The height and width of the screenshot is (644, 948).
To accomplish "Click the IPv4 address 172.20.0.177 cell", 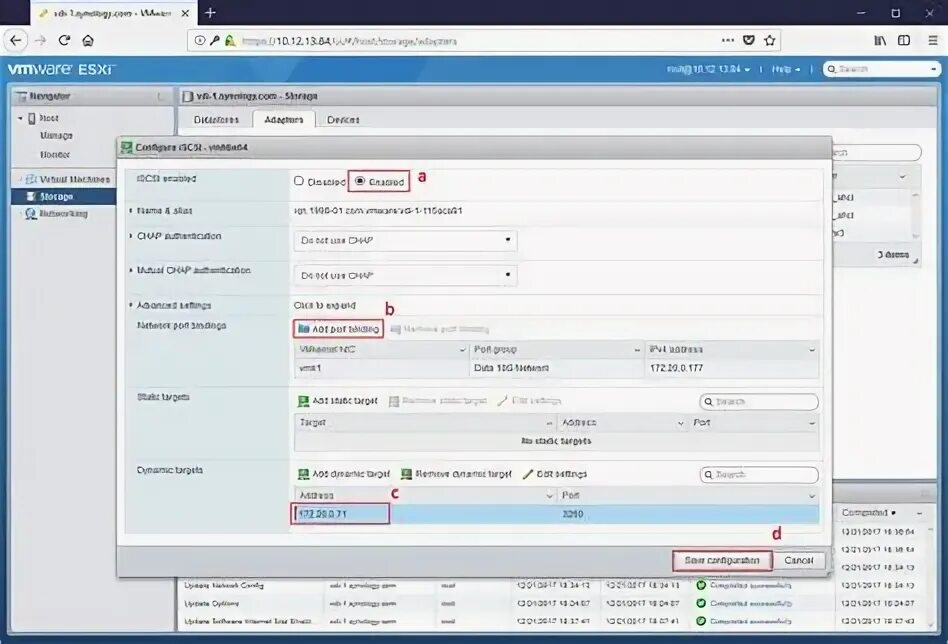I will (x=677, y=368).
